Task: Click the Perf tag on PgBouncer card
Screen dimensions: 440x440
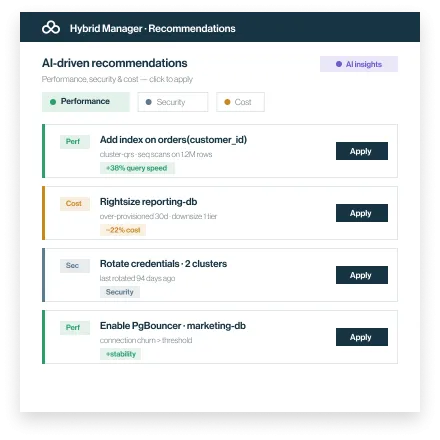Action: point(75,328)
